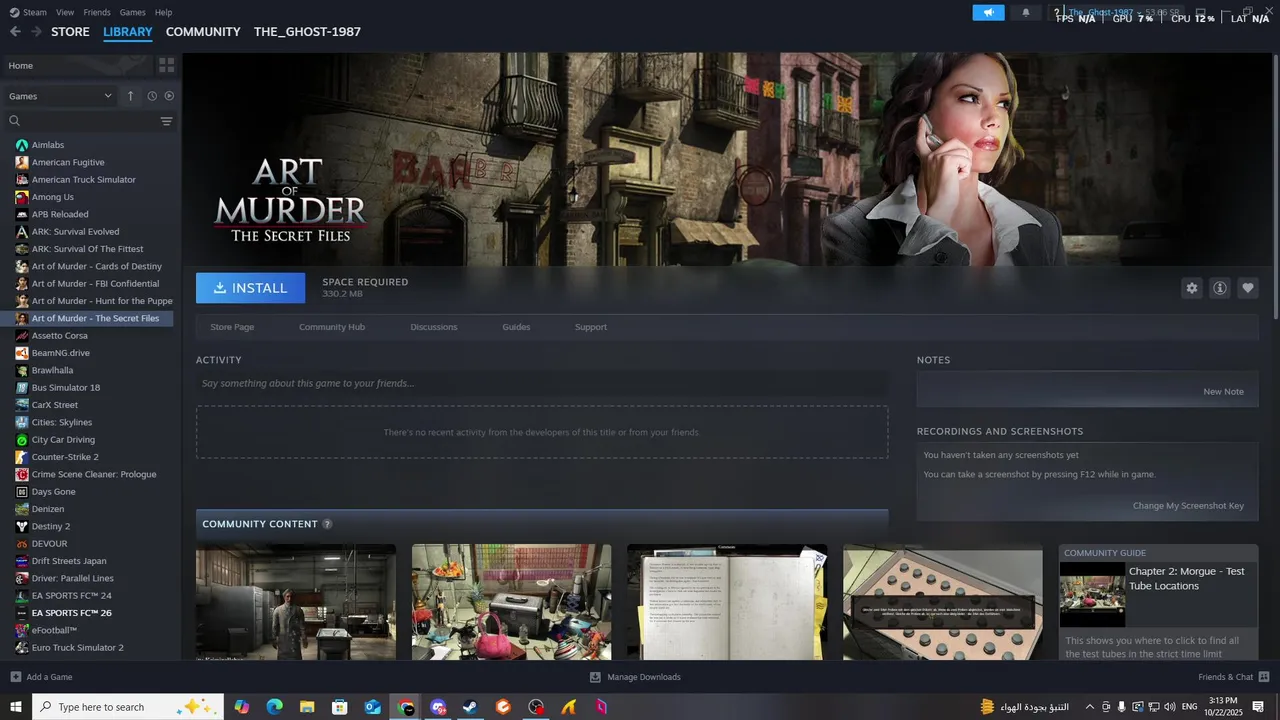Switch library to grid view icon
The image size is (1280, 720).
tap(166, 65)
